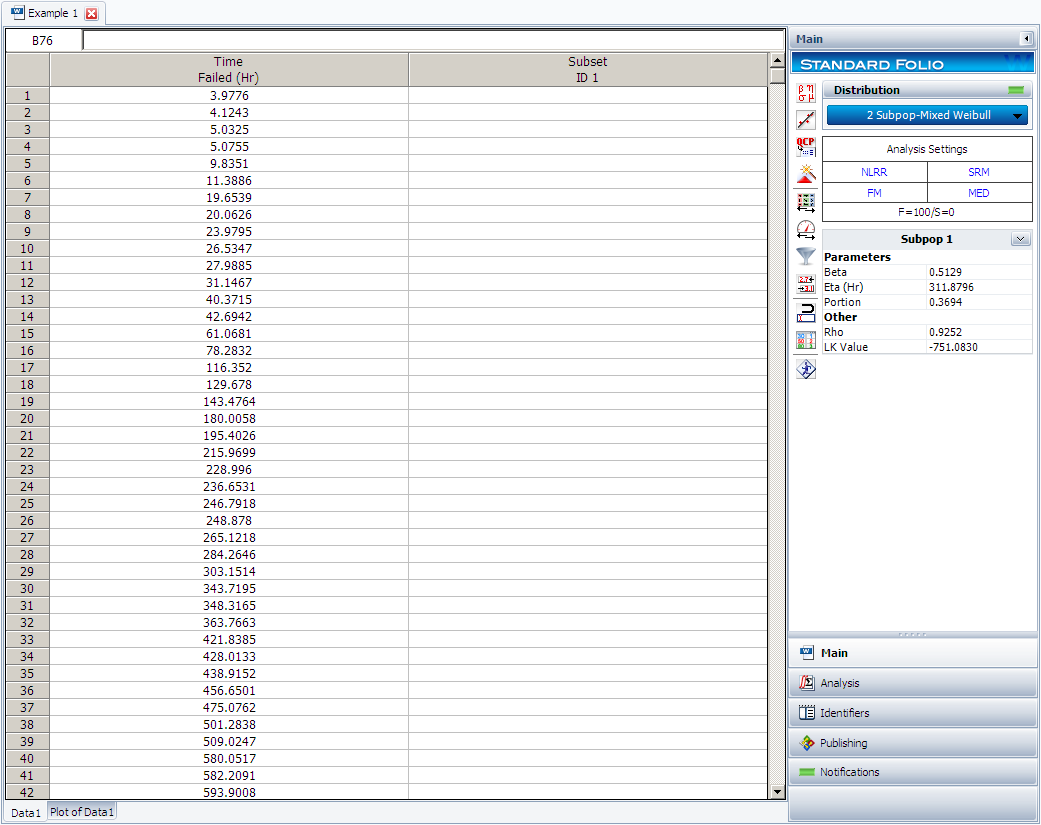
Task: Open the 2 Subpop-Mixed Weibull distribution dropdown
Action: 927,116
